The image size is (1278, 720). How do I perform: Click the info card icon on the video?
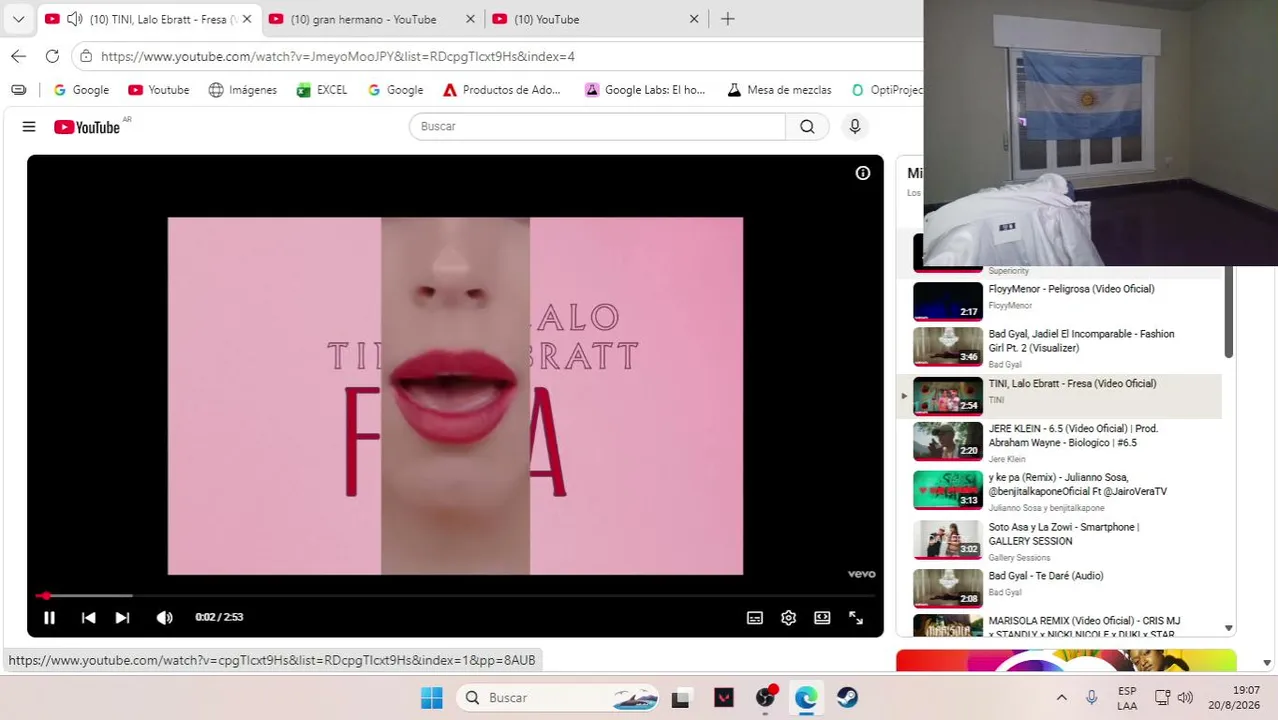(x=863, y=173)
